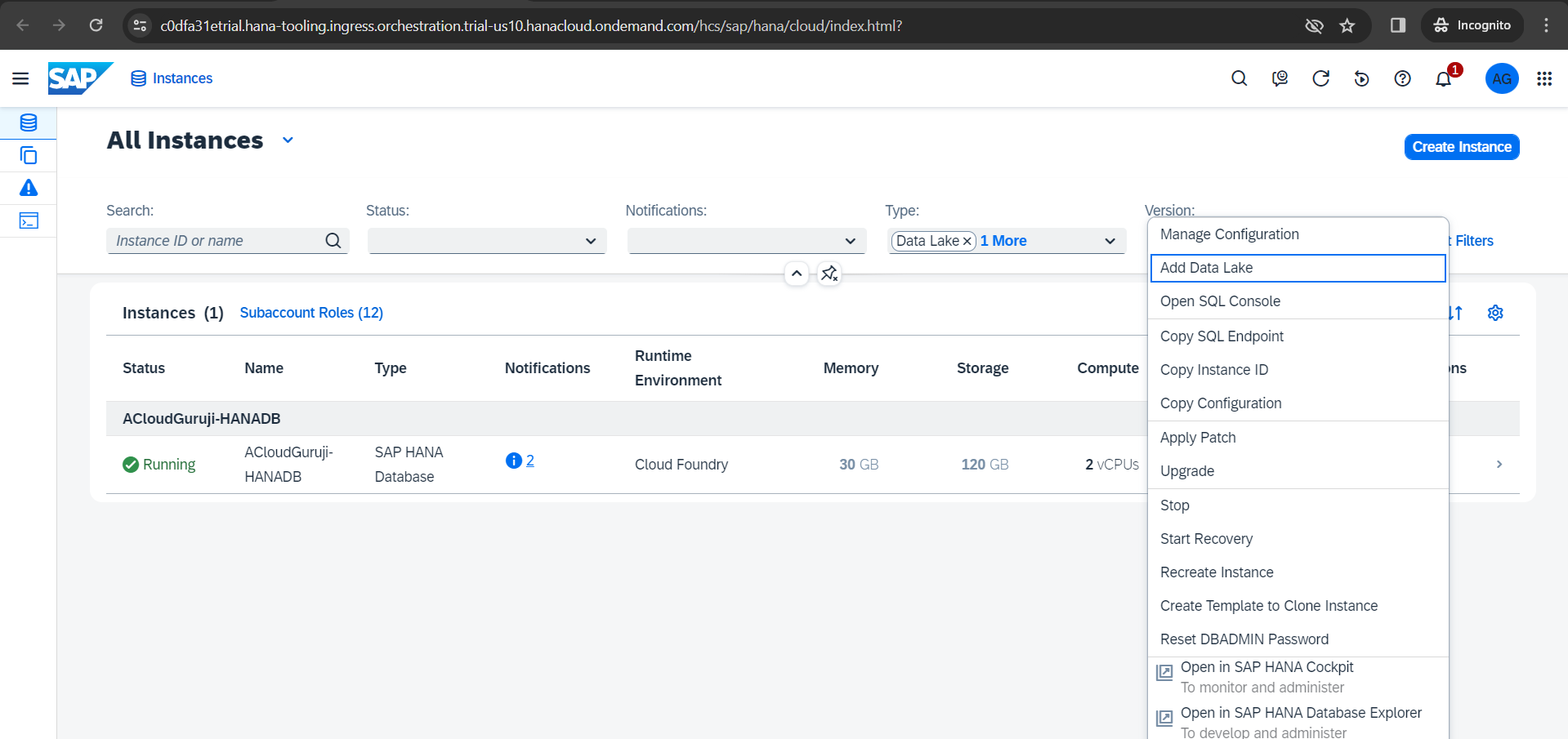Click the refresh icon in header
Viewport: 1568px width, 739px height.
click(1320, 78)
